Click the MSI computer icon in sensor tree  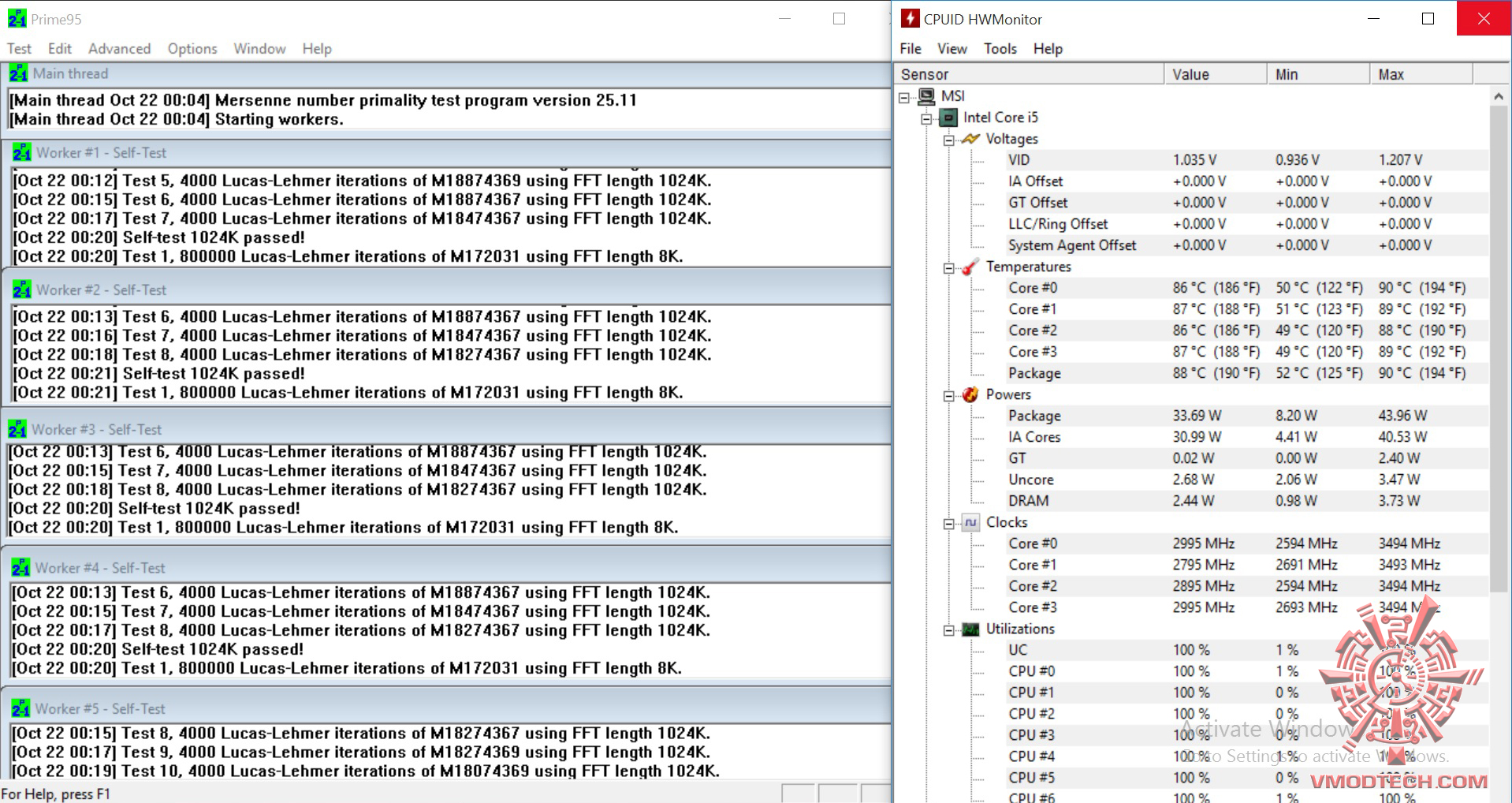pyautogui.click(x=926, y=96)
